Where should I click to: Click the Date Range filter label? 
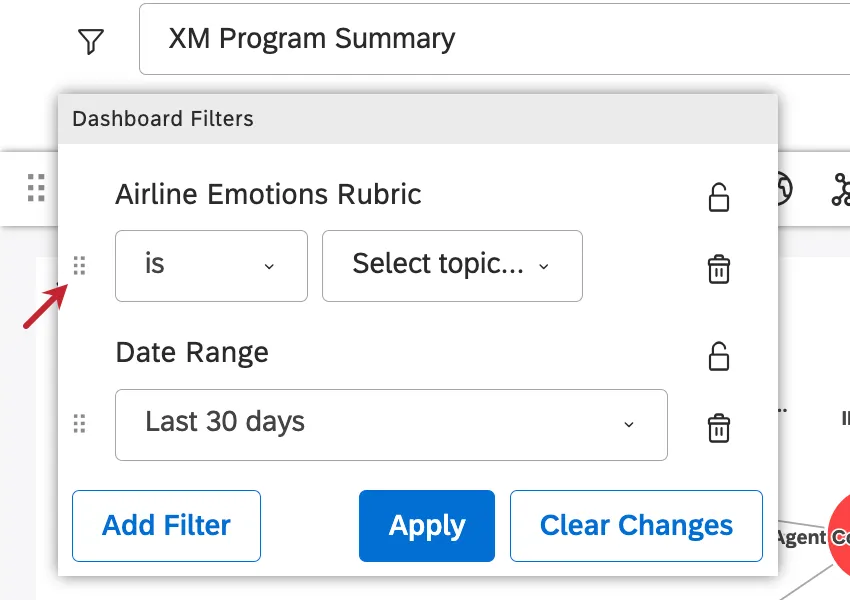click(192, 352)
